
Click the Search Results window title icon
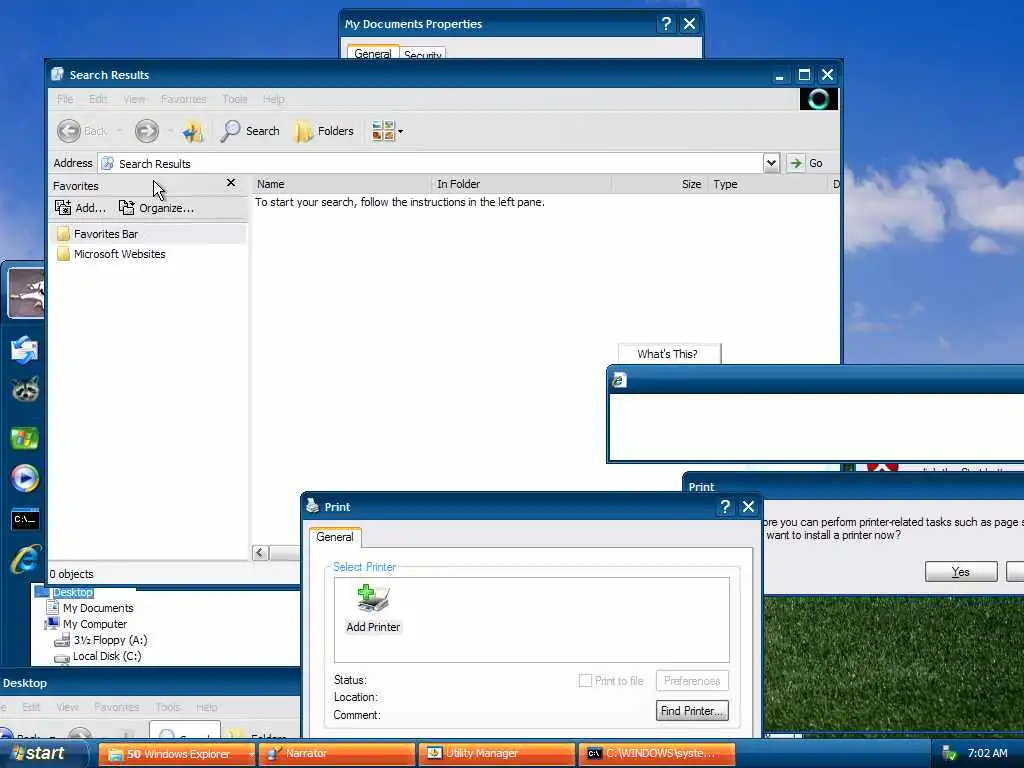pyautogui.click(x=57, y=74)
